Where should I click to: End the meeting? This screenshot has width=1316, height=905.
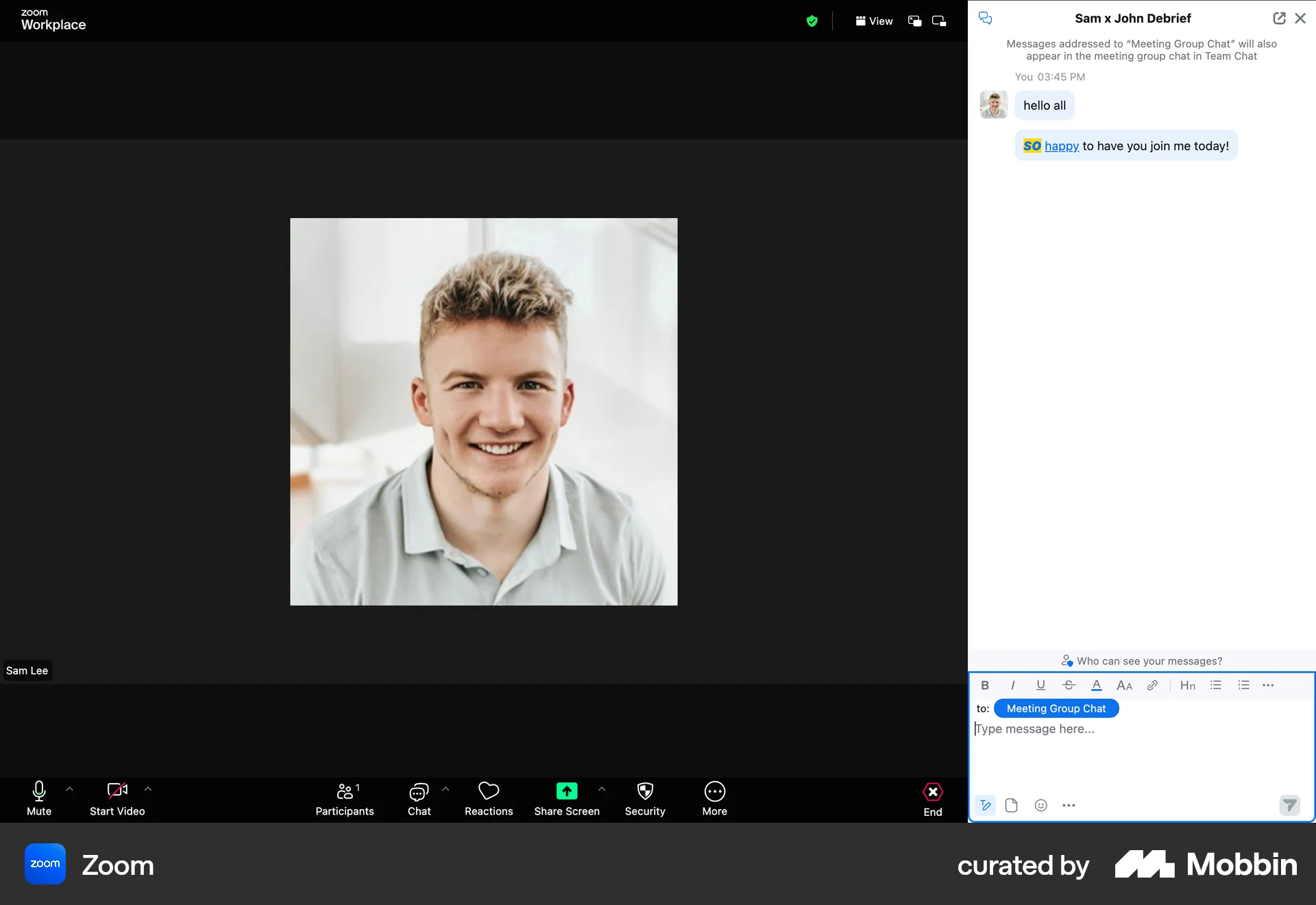point(932,799)
